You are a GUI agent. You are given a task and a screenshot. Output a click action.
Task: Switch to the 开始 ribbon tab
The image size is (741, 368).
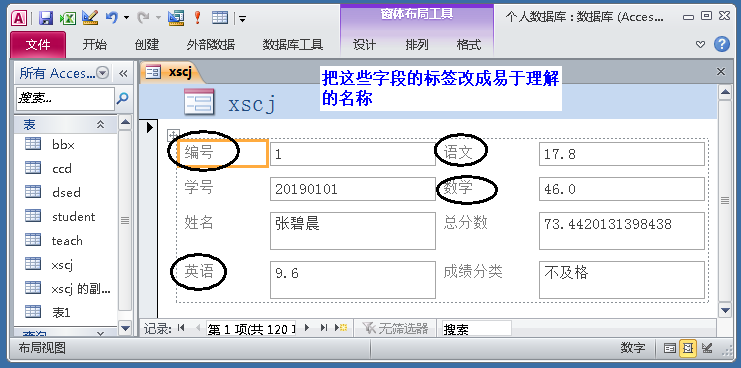pos(95,45)
